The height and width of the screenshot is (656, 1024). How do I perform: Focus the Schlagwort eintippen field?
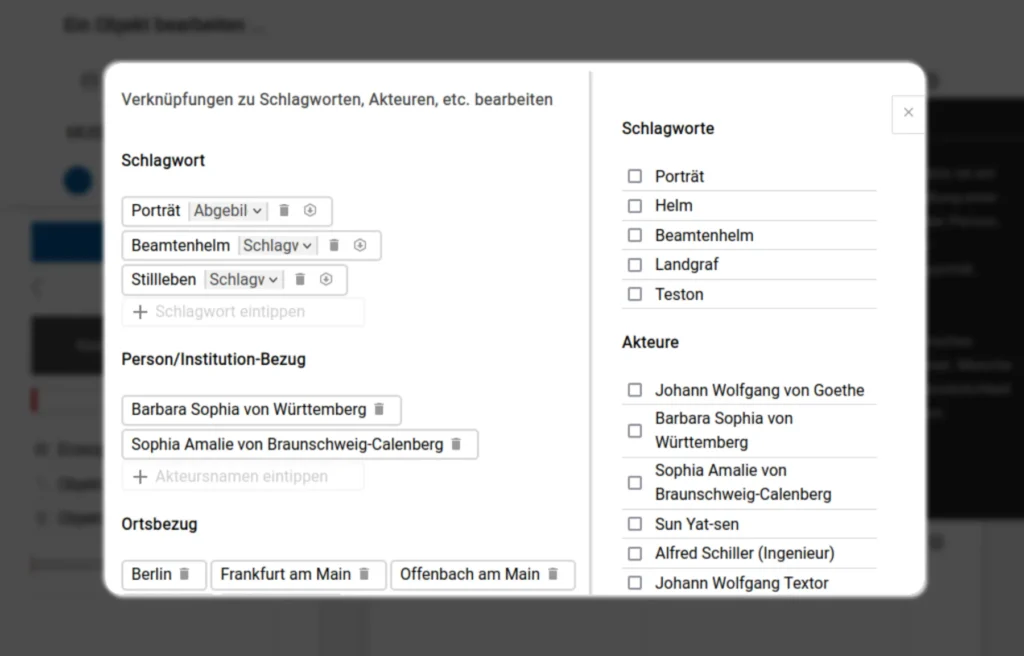point(243,312)
